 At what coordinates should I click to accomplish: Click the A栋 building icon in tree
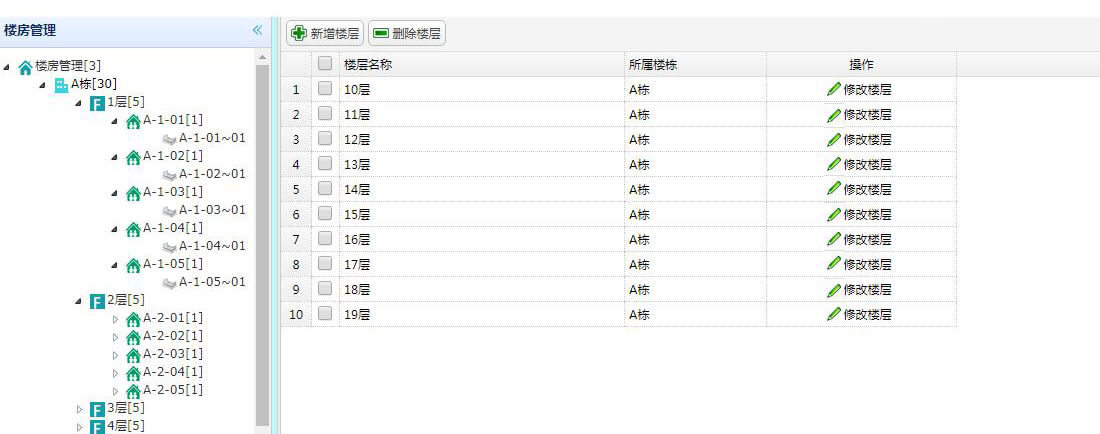click(61, 85)
